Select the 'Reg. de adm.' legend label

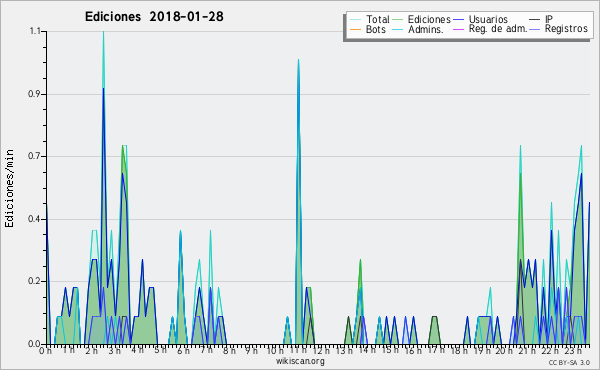click(498, 29)
